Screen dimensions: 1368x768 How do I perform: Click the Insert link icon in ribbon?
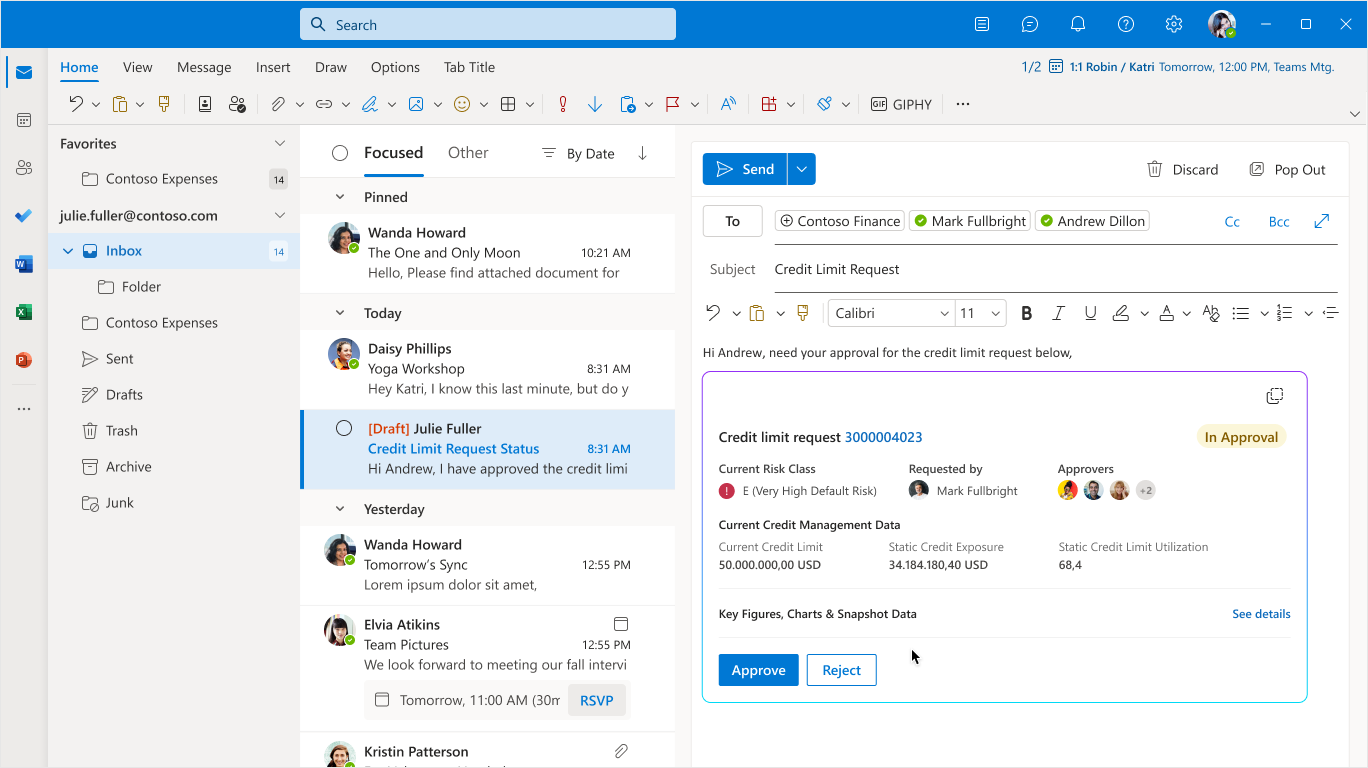coord(324,104)
